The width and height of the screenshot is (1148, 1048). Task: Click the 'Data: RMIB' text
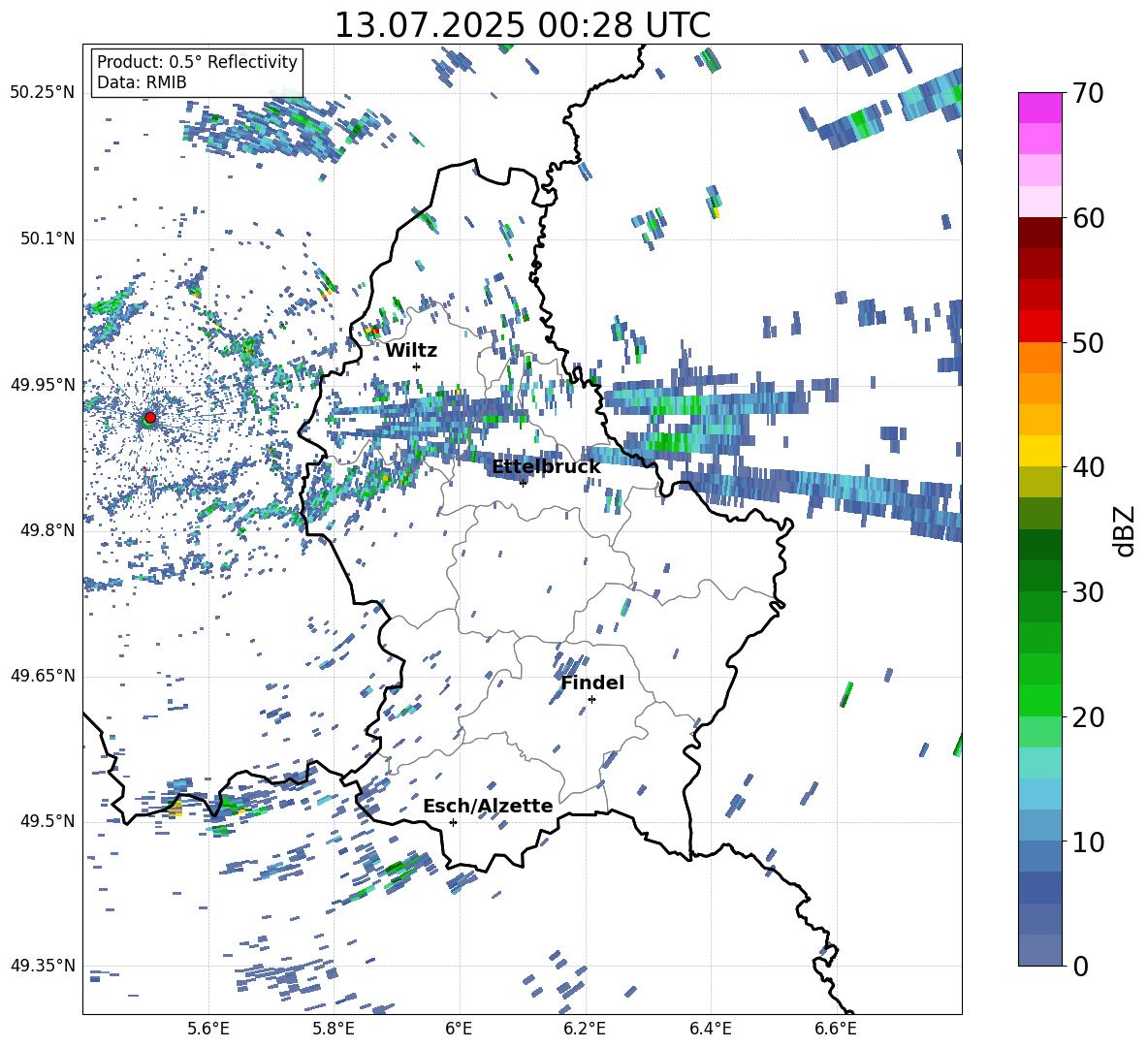pos(142,82)
